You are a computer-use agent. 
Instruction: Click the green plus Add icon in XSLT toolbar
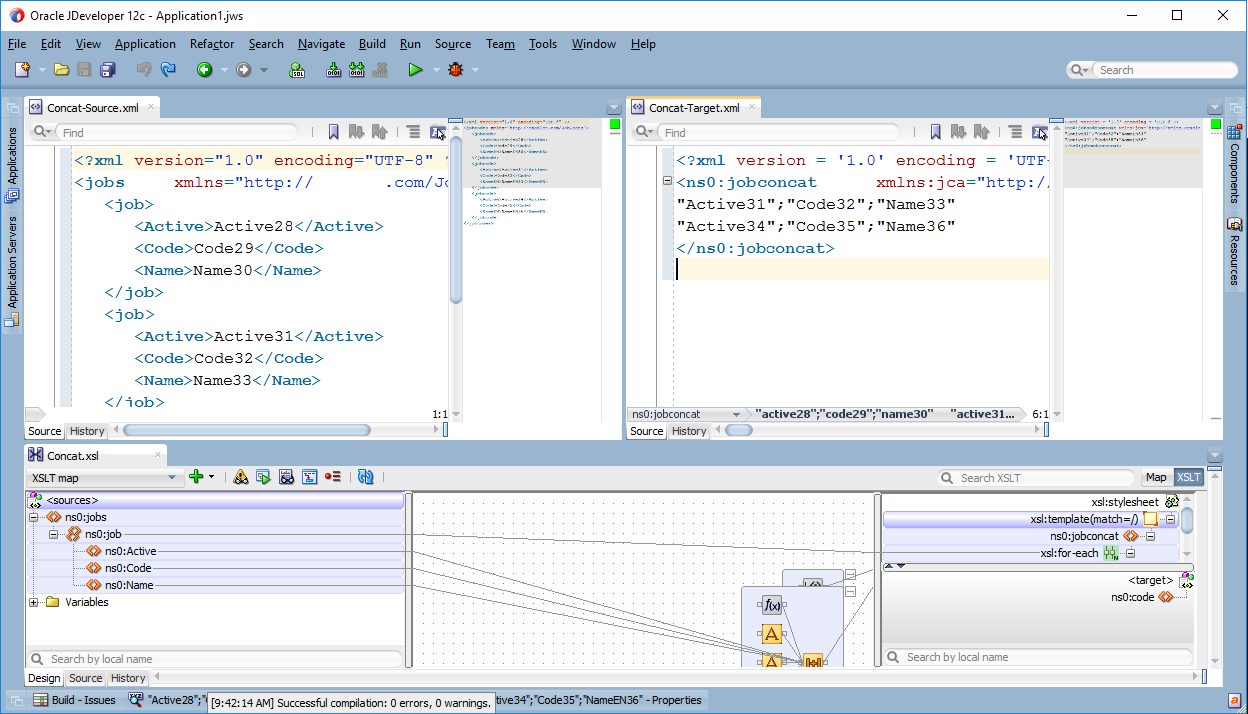196,477
